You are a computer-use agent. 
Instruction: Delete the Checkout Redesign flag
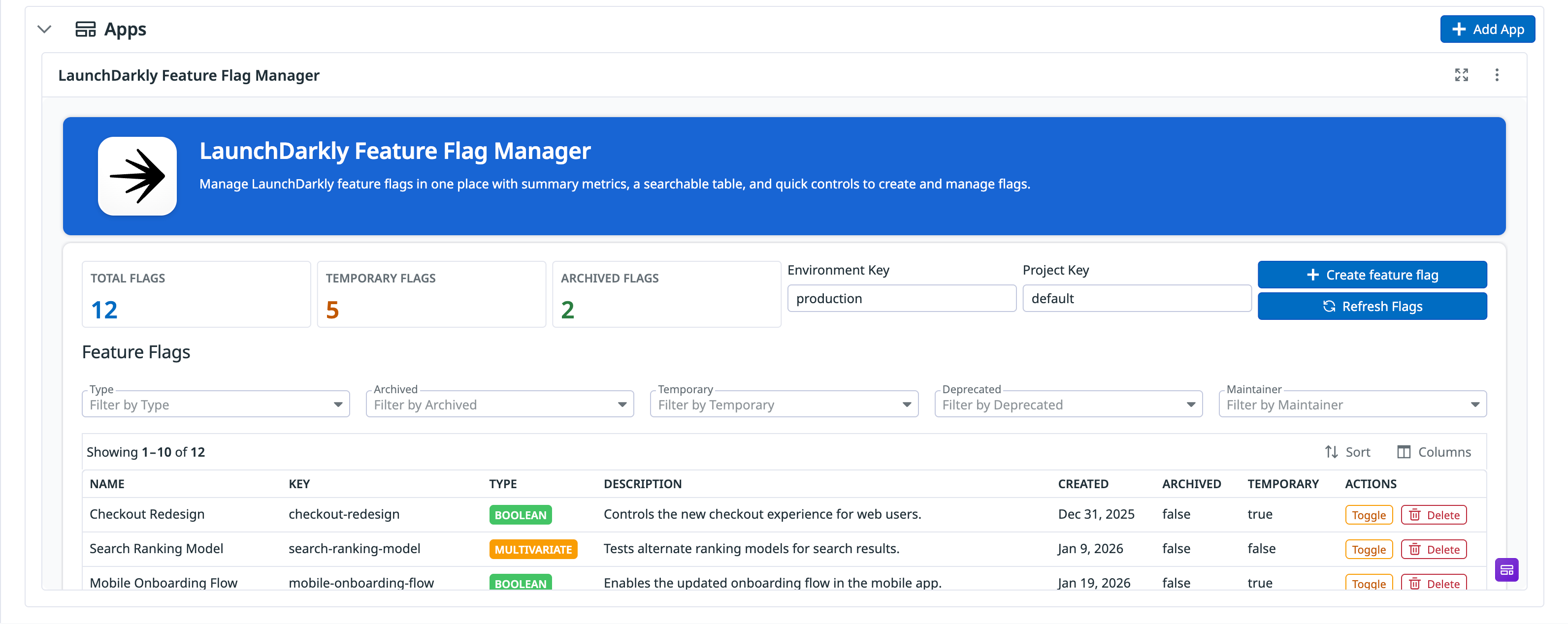pyautogui.click(x=1434, y=515)
